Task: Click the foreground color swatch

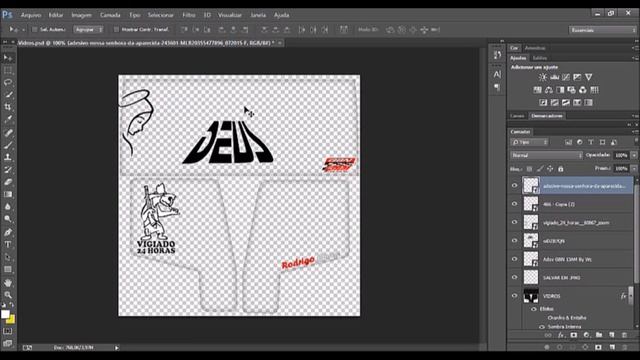Action: coord(5,314)
